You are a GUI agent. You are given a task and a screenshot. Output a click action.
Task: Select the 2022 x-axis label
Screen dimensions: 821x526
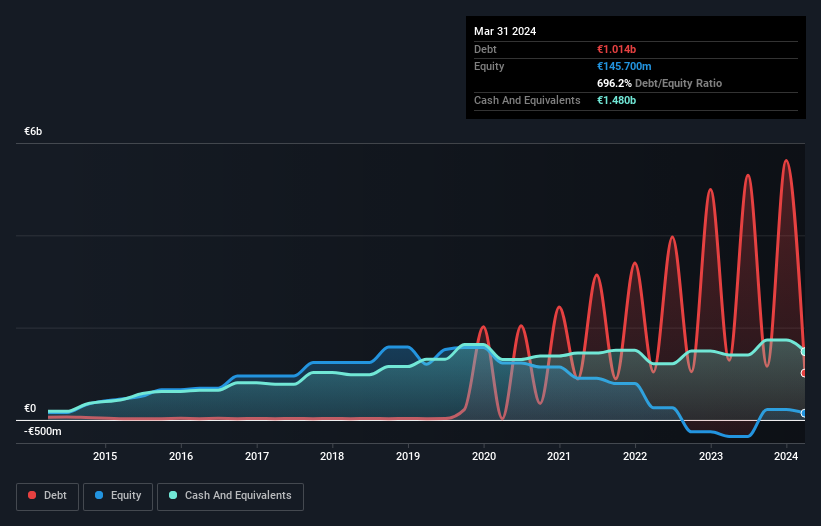(x=635, y=456)
